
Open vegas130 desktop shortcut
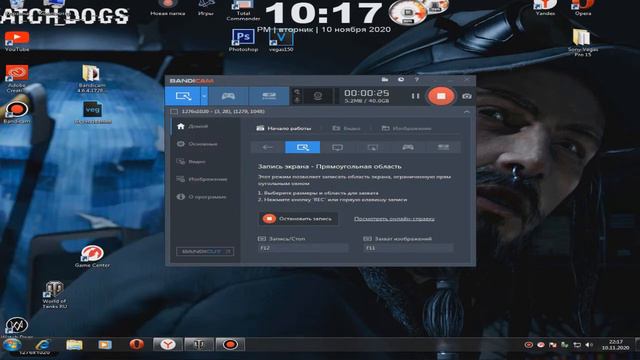point(281,41)
